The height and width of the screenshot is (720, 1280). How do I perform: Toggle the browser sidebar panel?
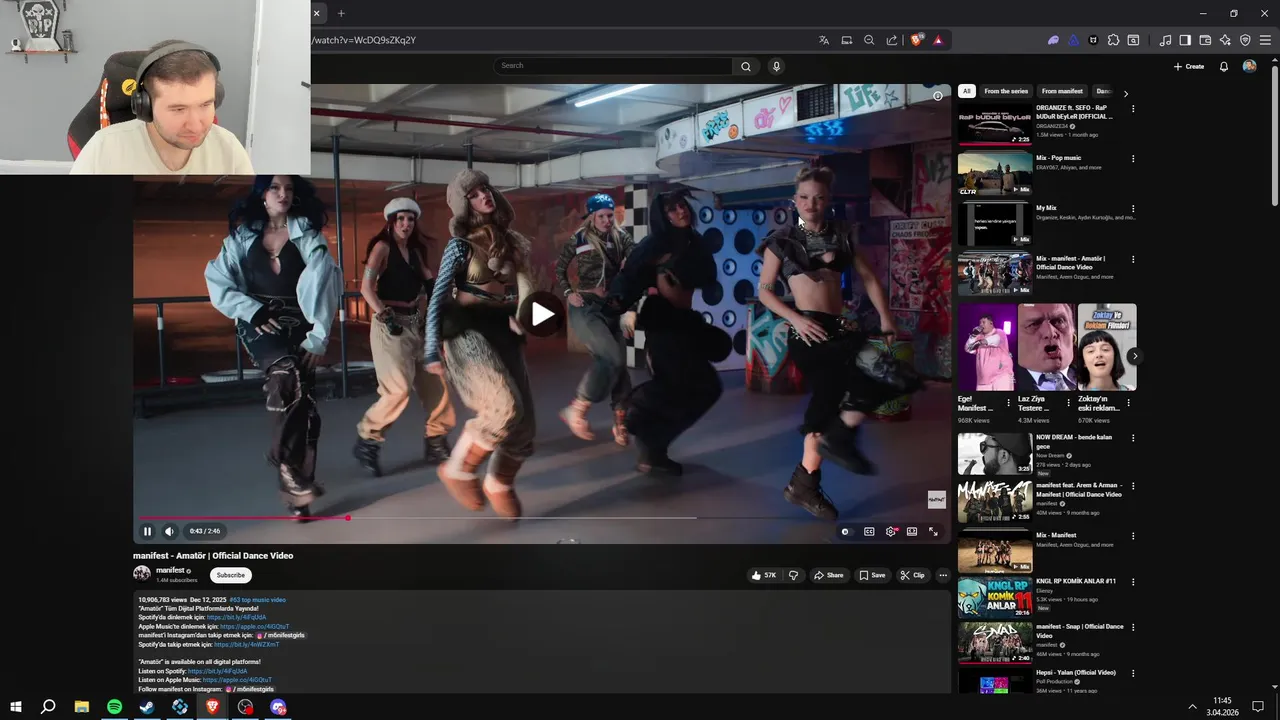1185,40
